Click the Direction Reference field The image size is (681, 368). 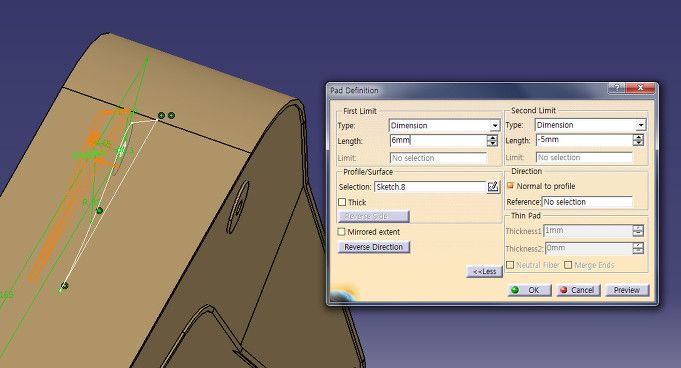[587, 202]
